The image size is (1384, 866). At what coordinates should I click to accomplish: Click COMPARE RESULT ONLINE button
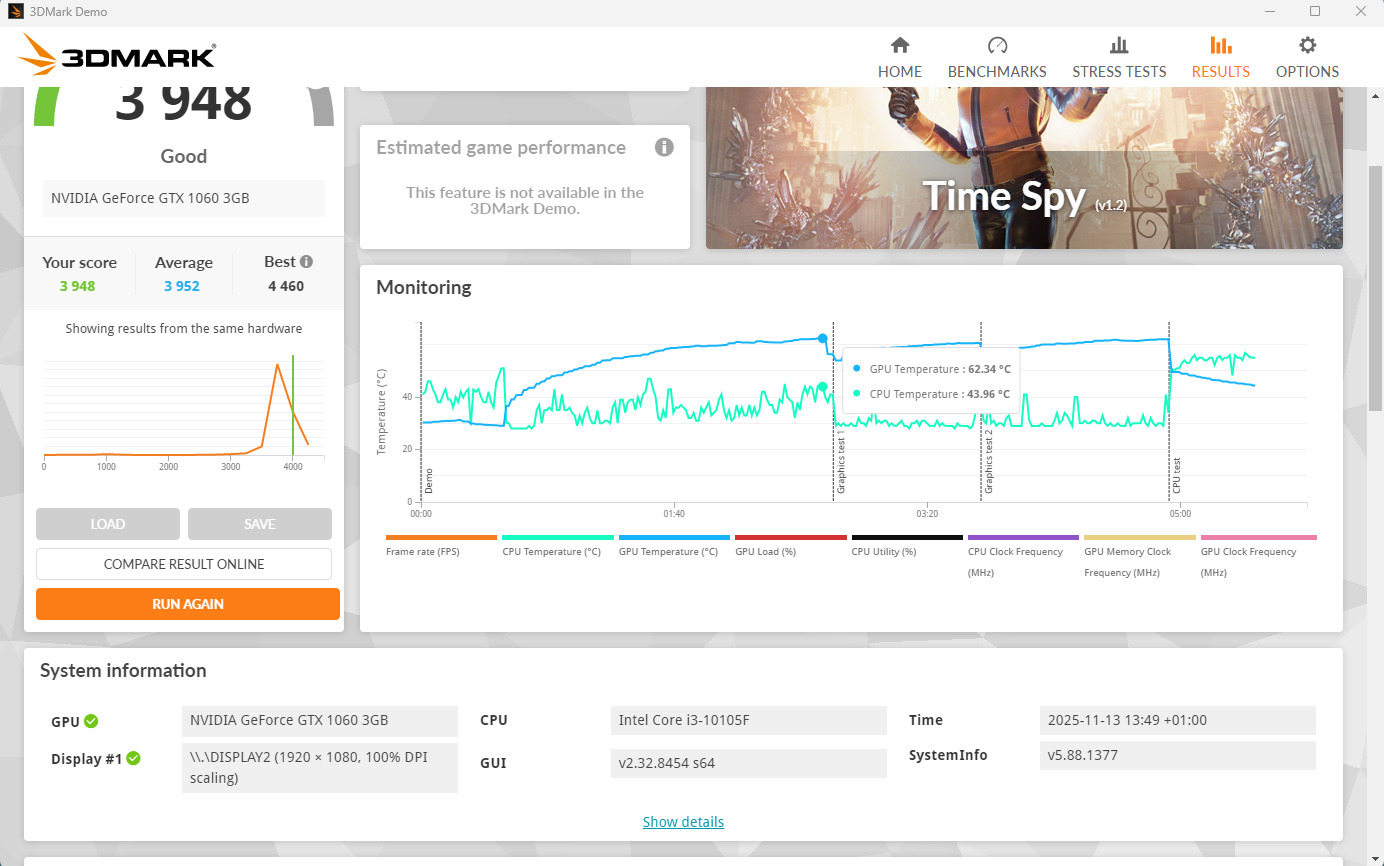point(184,564)
